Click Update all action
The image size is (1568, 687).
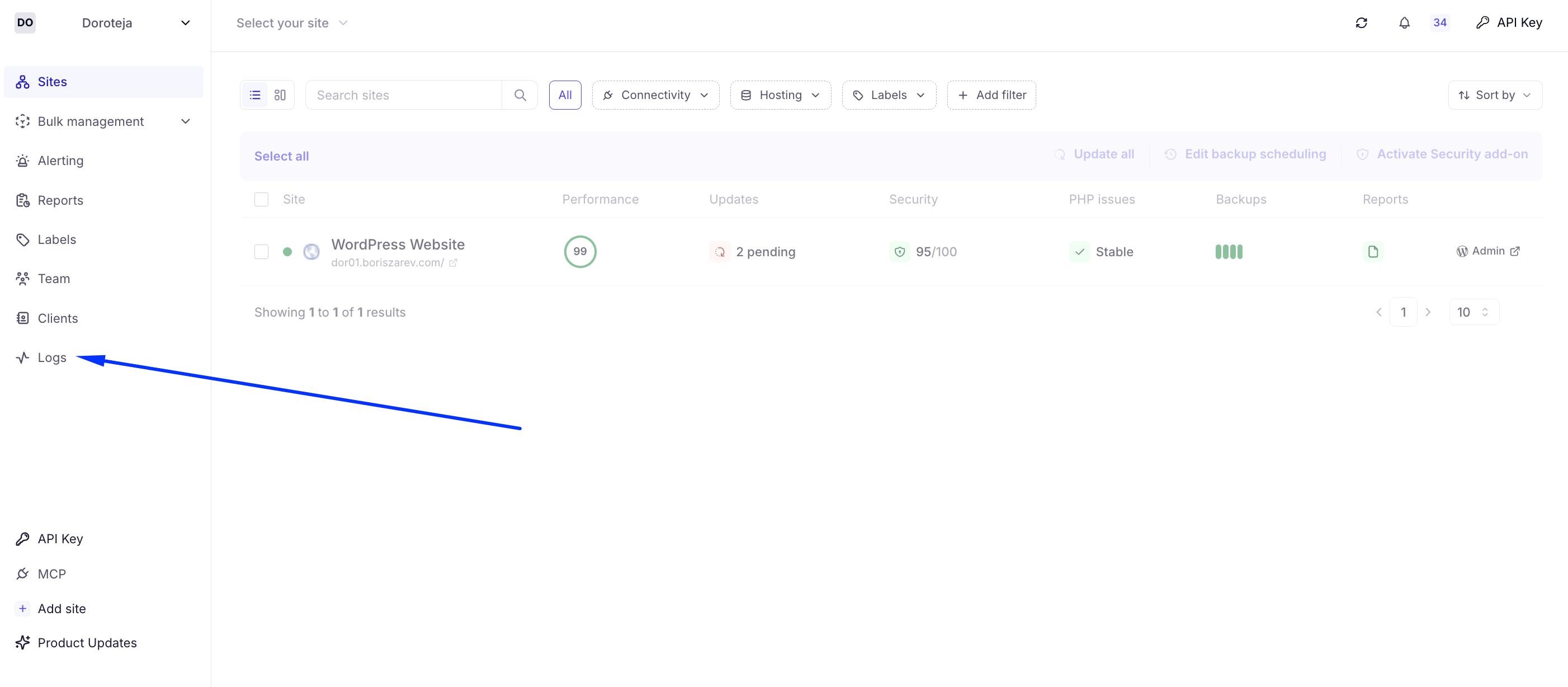click(x=1094, y=154)
